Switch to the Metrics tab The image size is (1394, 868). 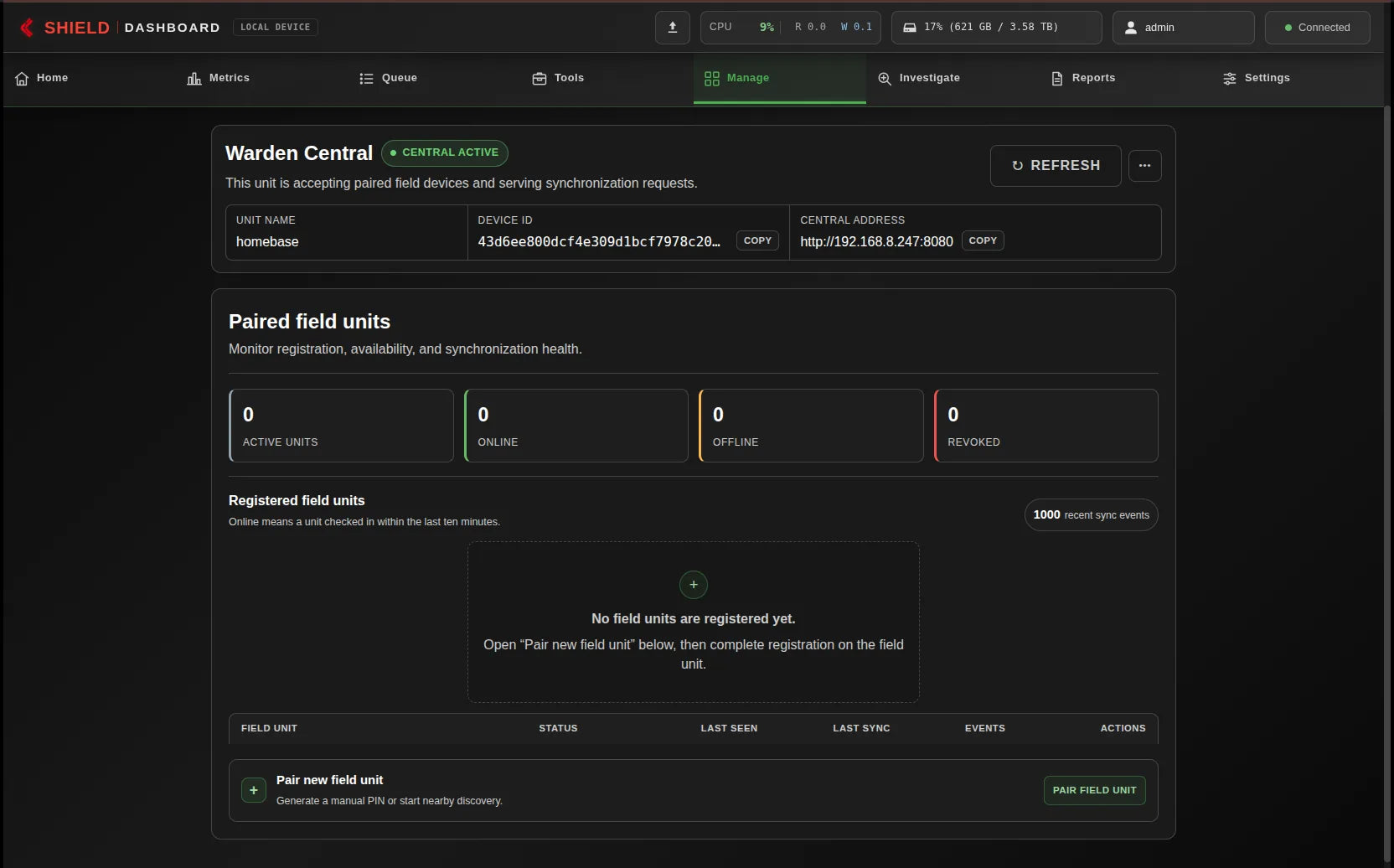point(262,79)
